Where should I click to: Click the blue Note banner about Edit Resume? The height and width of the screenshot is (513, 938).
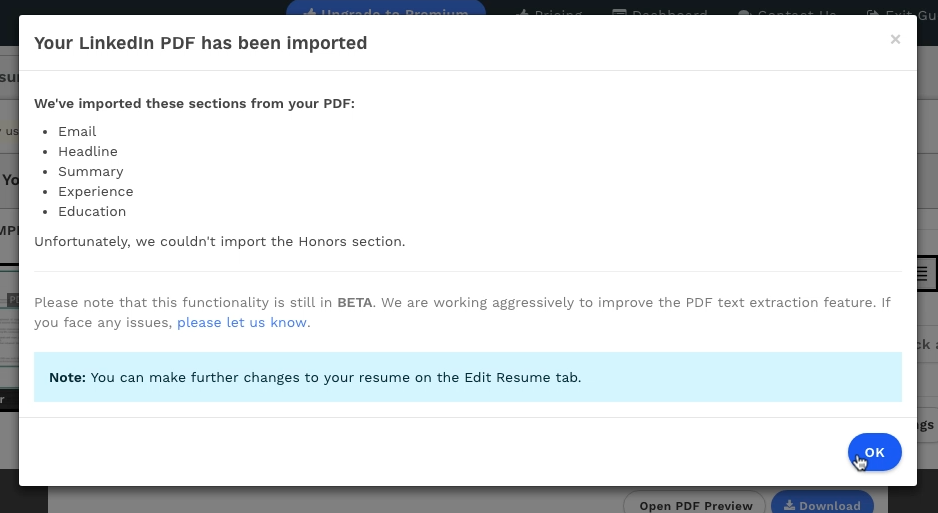[x=468, y=377]
